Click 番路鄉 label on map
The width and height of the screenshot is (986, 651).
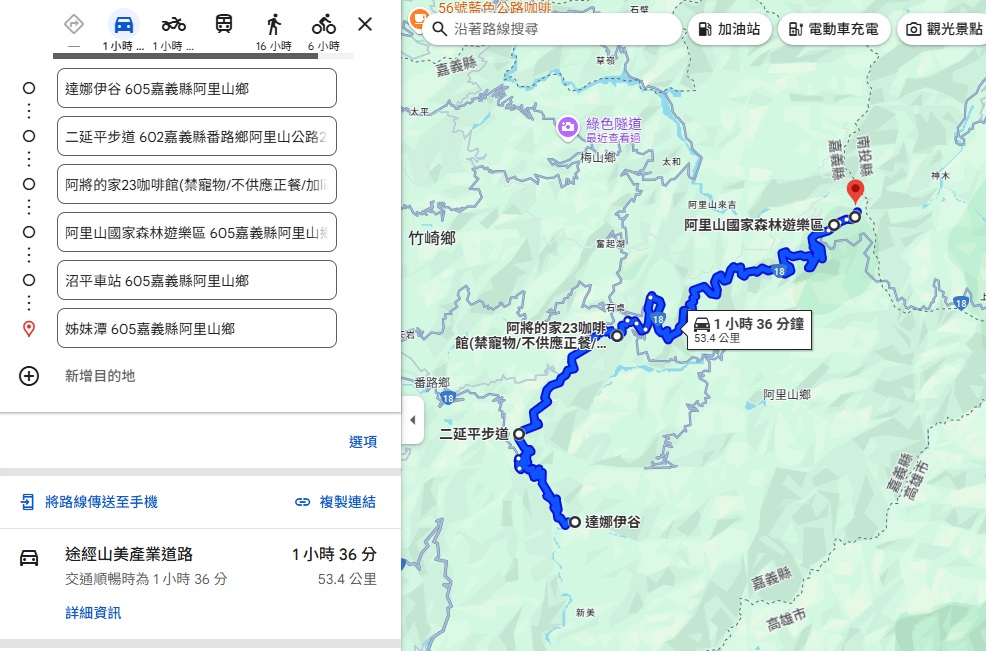pyautogui.click(x=432, y=382)
